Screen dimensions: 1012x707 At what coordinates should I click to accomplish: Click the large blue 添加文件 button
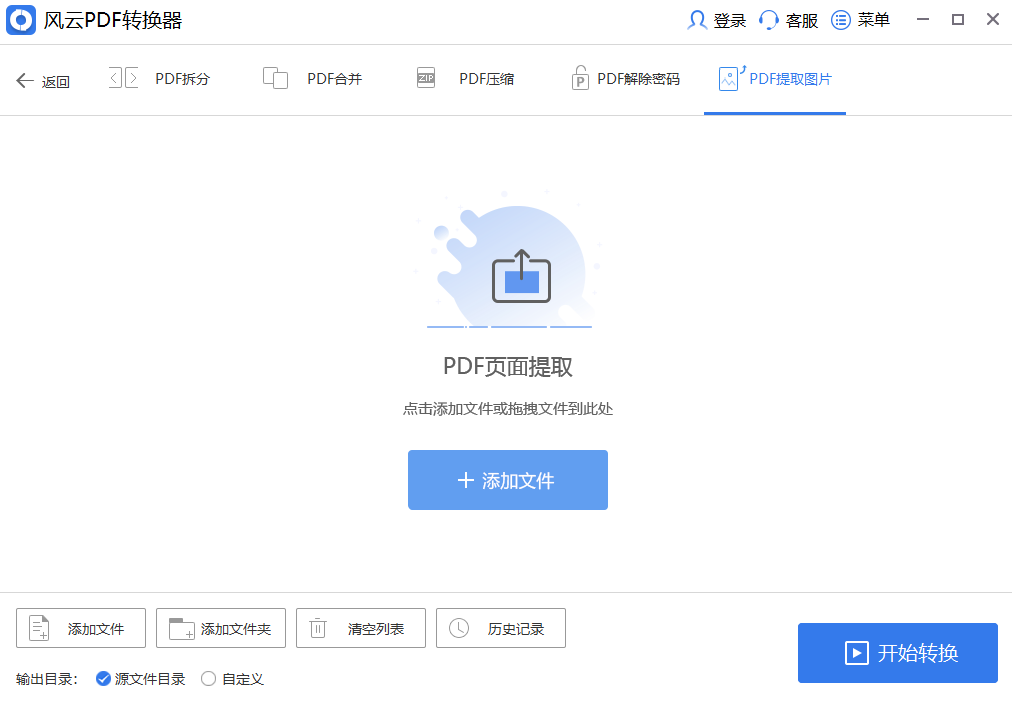pos(508,480)
